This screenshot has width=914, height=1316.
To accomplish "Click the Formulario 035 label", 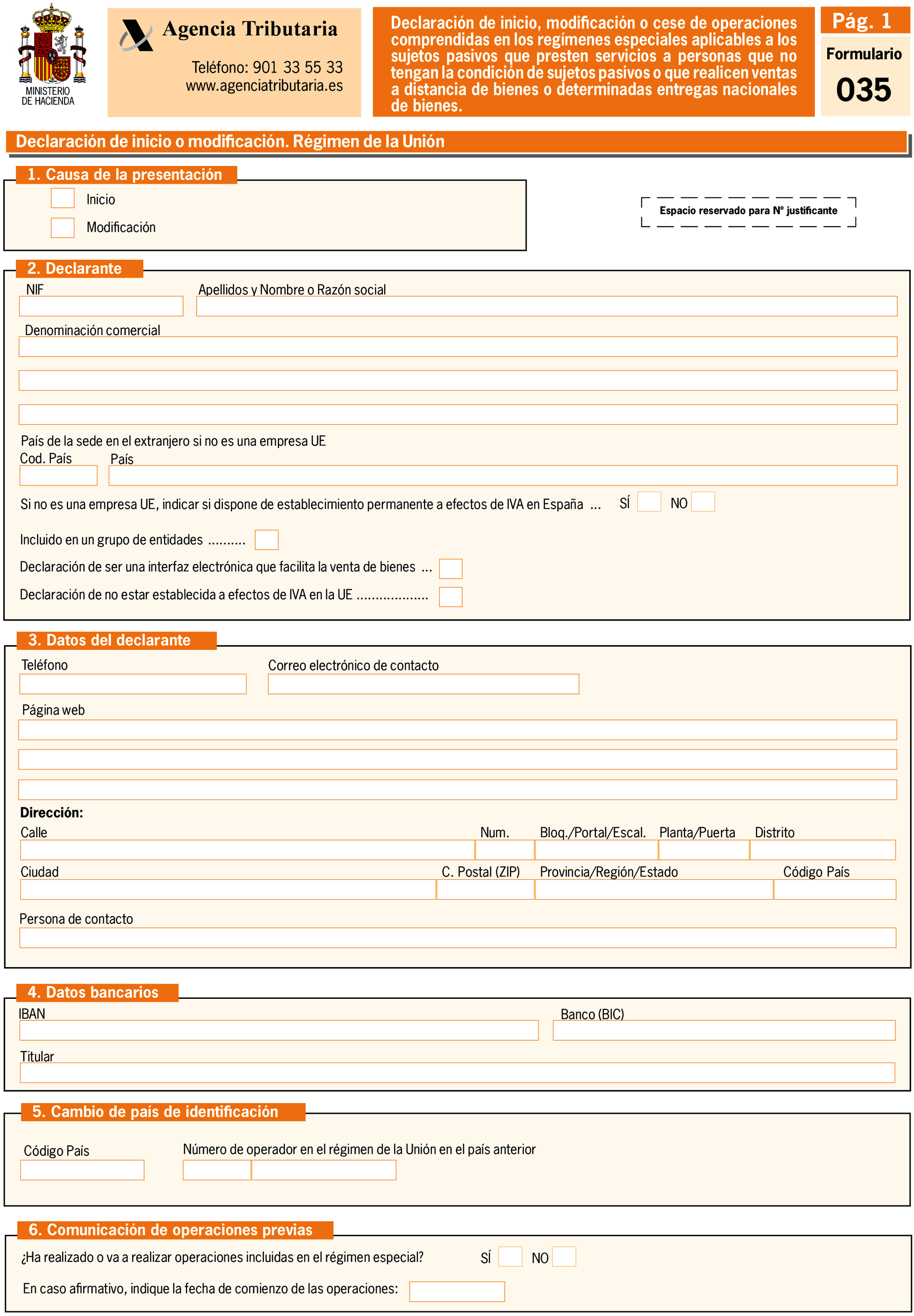I will click(x=864, y=76).
